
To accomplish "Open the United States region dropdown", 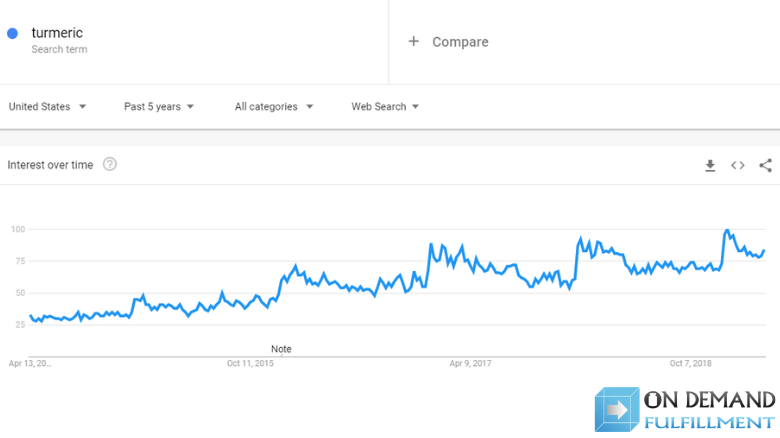I will pos(48,106).
